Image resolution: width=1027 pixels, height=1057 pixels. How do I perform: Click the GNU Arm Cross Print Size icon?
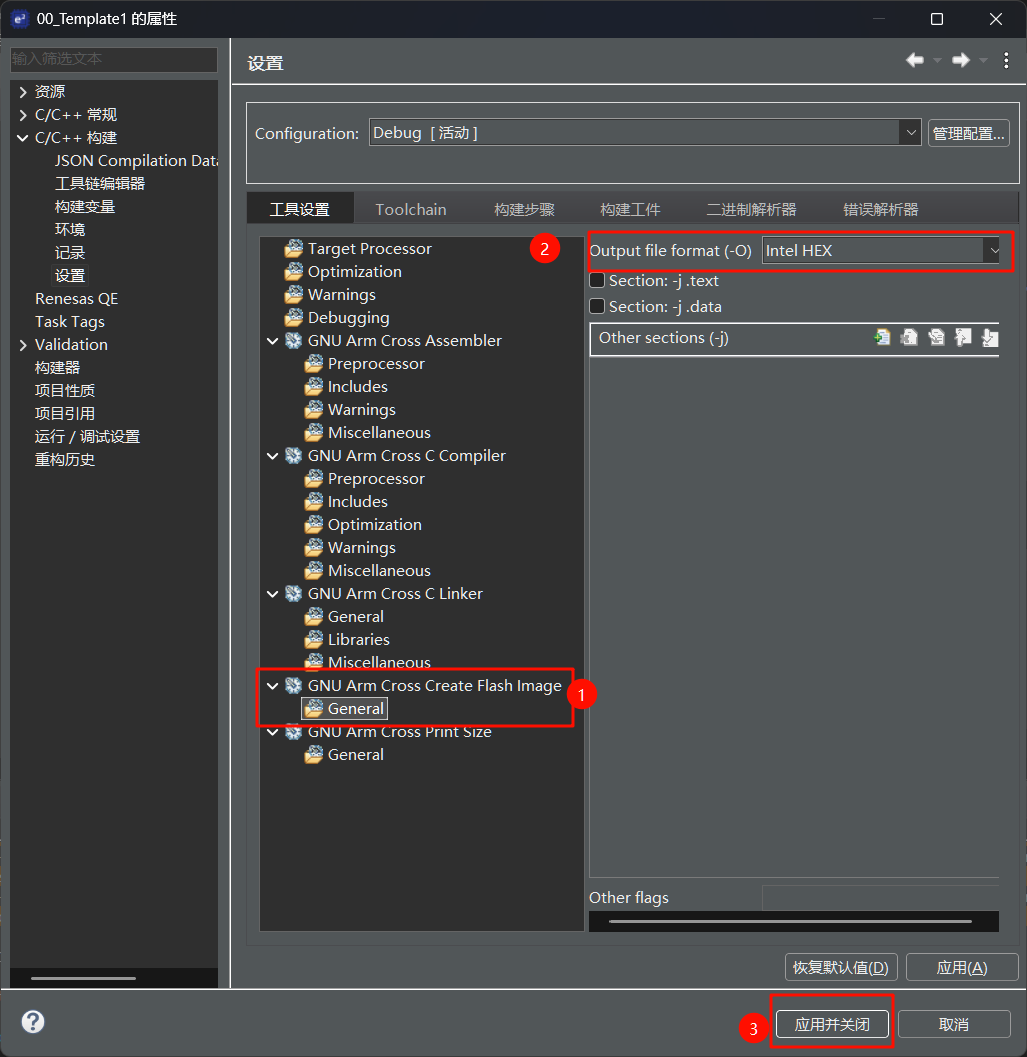[293, 732]
